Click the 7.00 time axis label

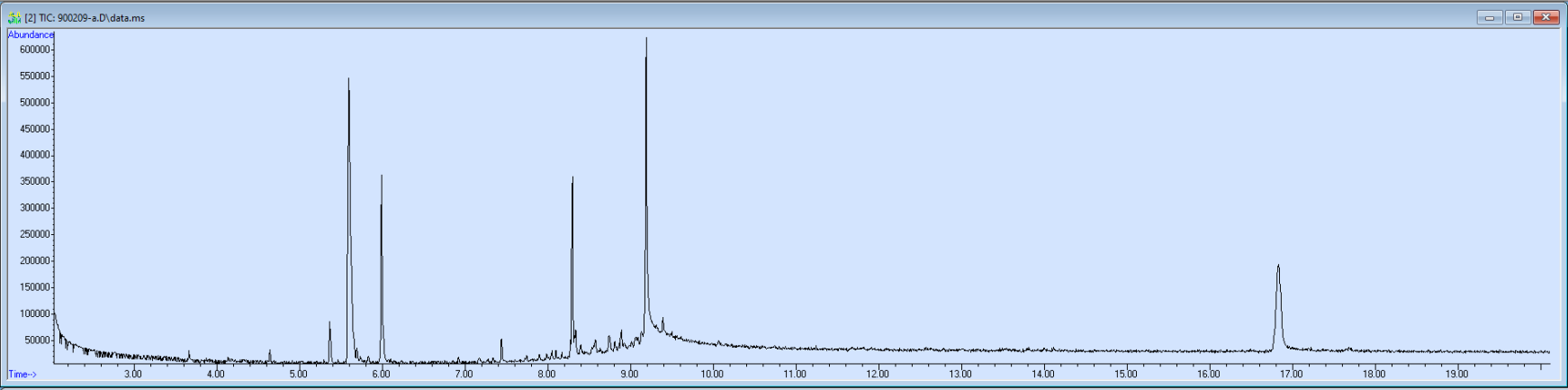coord(464,374)
